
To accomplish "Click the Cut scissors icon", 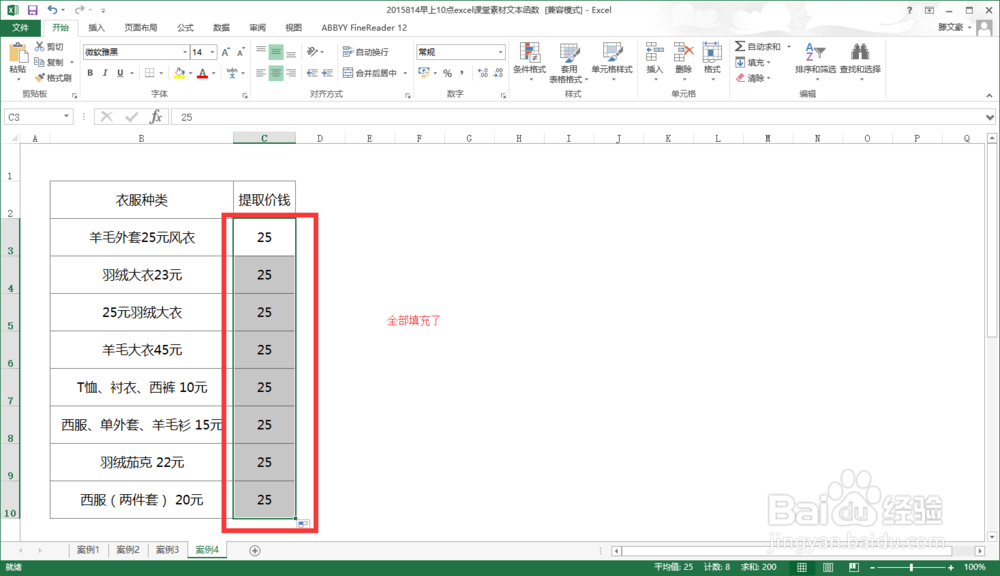I will (x=40, y=47).
